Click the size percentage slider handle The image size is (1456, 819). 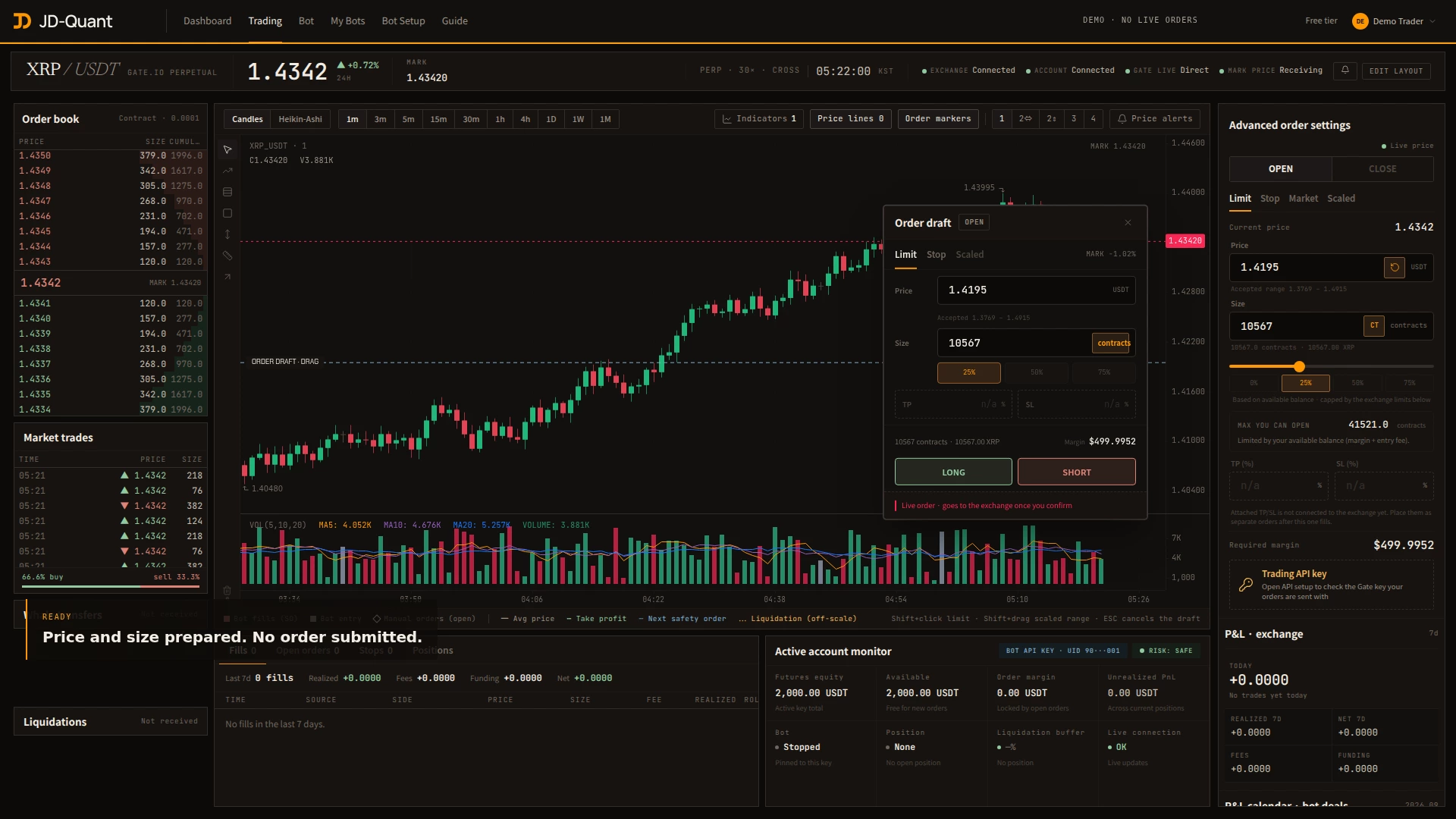[x=1299, y=367]
